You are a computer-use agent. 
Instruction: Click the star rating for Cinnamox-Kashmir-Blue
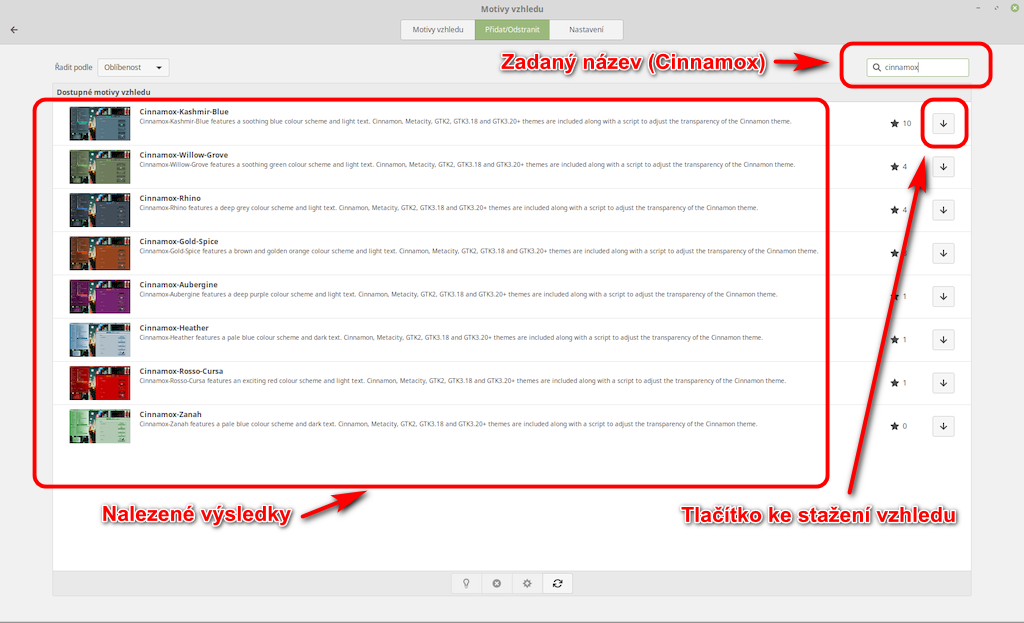tap(901, 123)
